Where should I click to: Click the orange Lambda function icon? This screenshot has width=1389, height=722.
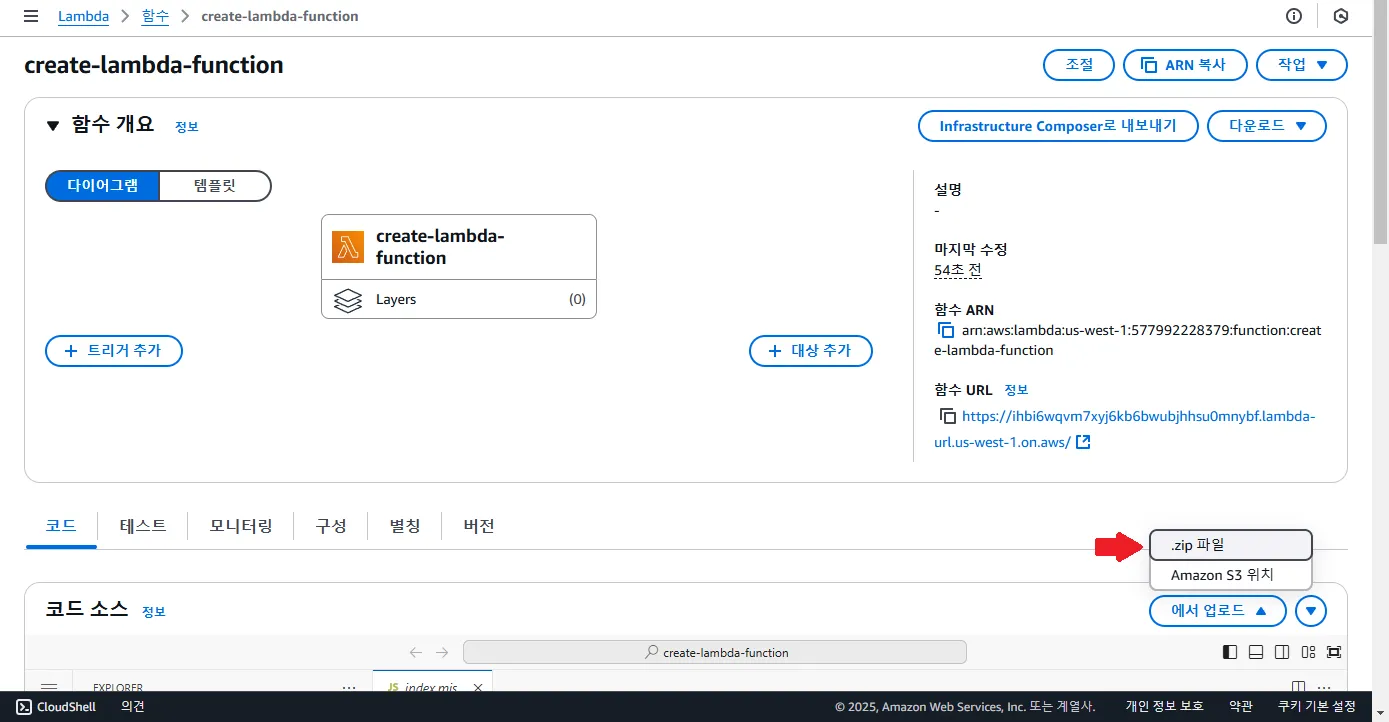(x=348, y=247)
